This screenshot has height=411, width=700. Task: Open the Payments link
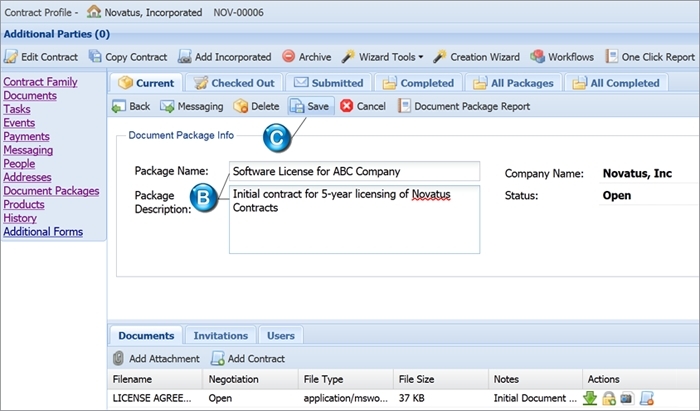pos(26,136)
